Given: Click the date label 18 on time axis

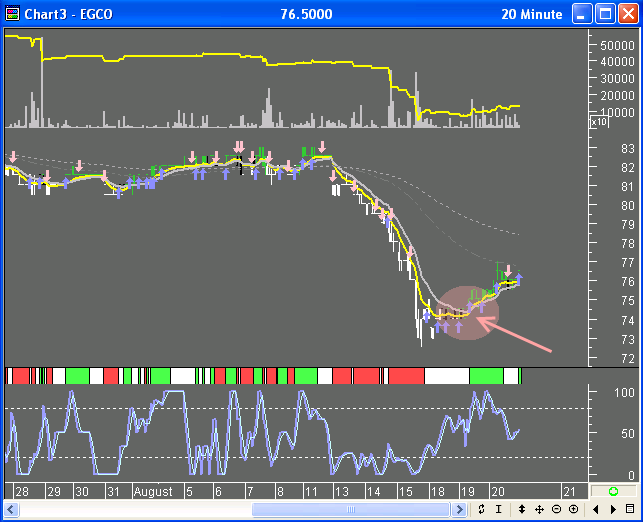Looking at the screenshot, I should coord(438,491).
